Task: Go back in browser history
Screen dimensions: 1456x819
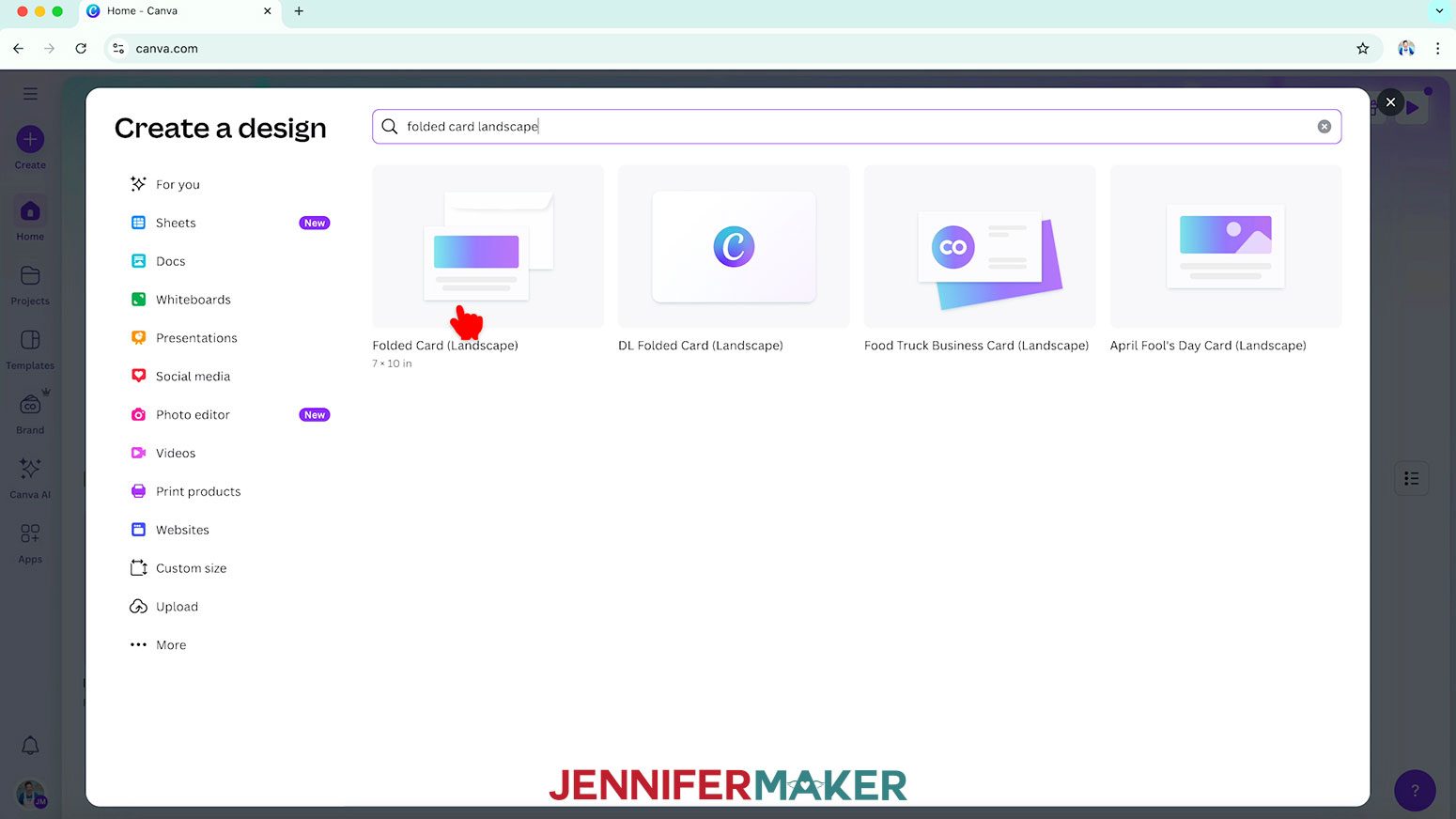Action: tap(19, 49)
